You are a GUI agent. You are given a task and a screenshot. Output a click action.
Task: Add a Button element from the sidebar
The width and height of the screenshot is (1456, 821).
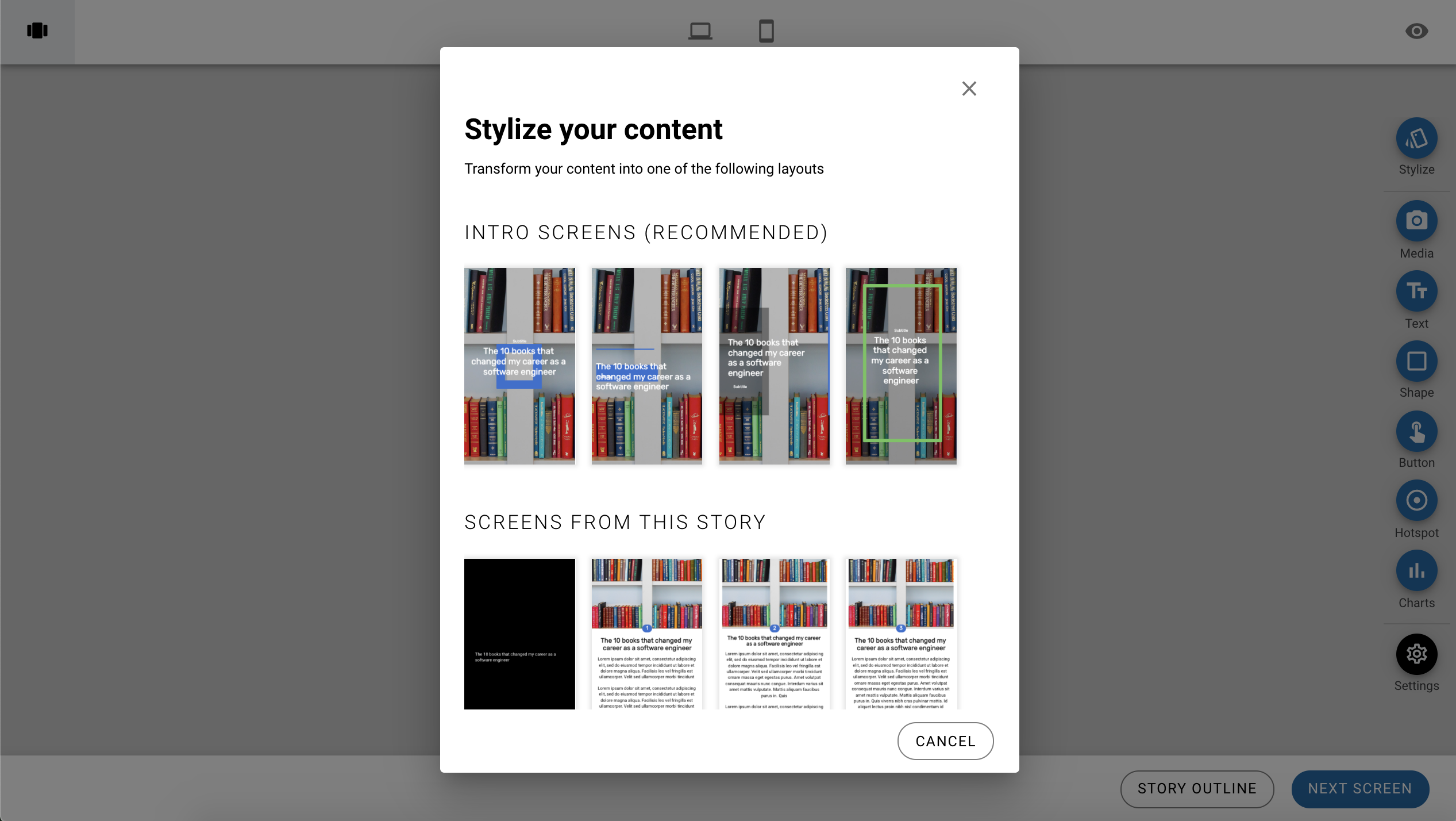coord(1416,431)
